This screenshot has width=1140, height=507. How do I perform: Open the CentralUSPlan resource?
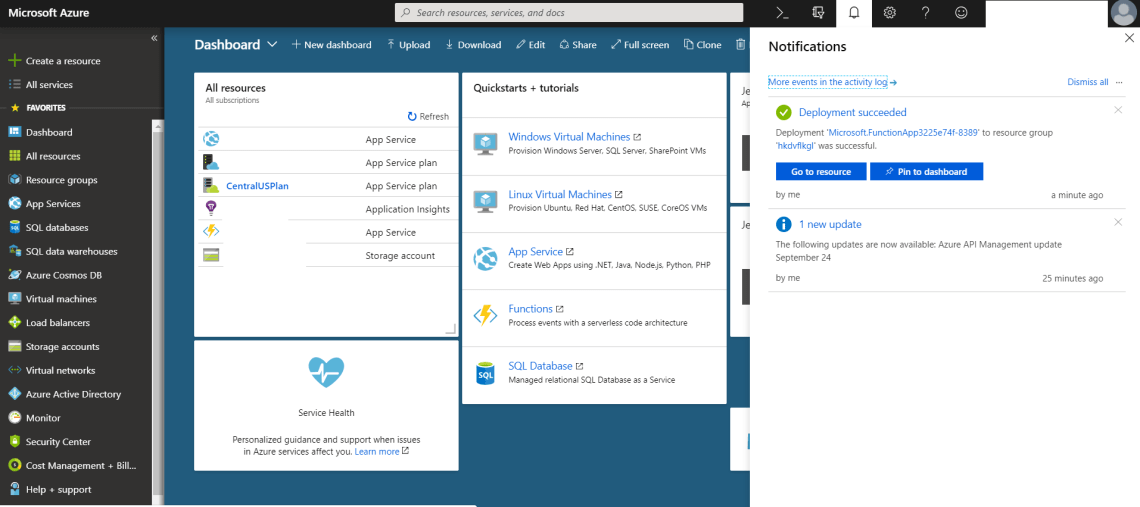point(257,185)
